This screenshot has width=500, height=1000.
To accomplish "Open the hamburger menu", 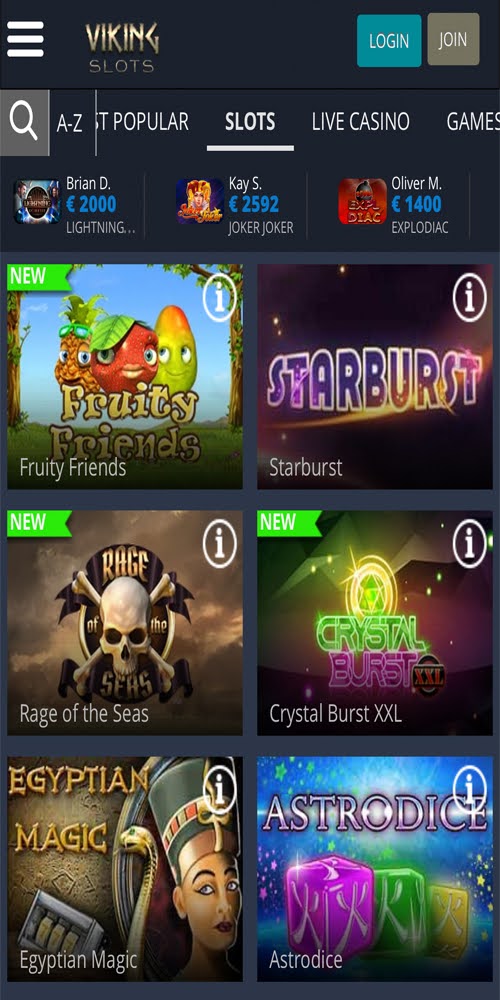I will (x=26, y=40).
